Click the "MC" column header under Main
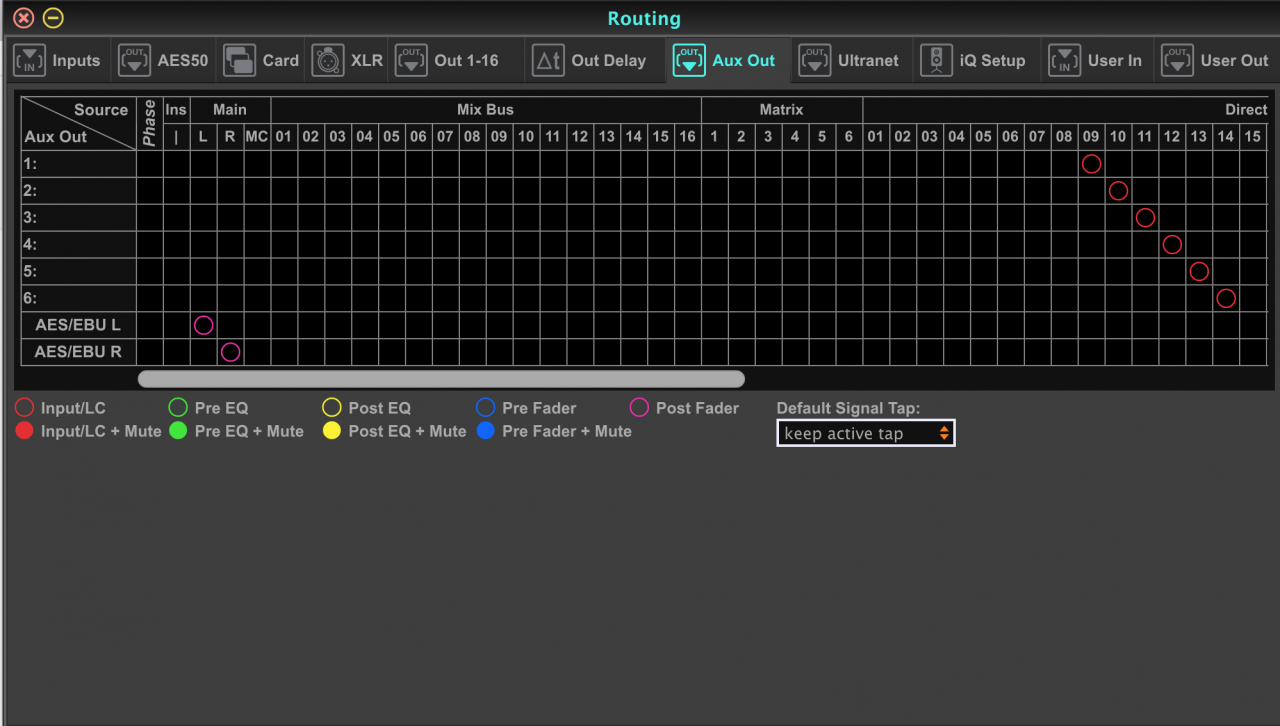 pos(257,137)
